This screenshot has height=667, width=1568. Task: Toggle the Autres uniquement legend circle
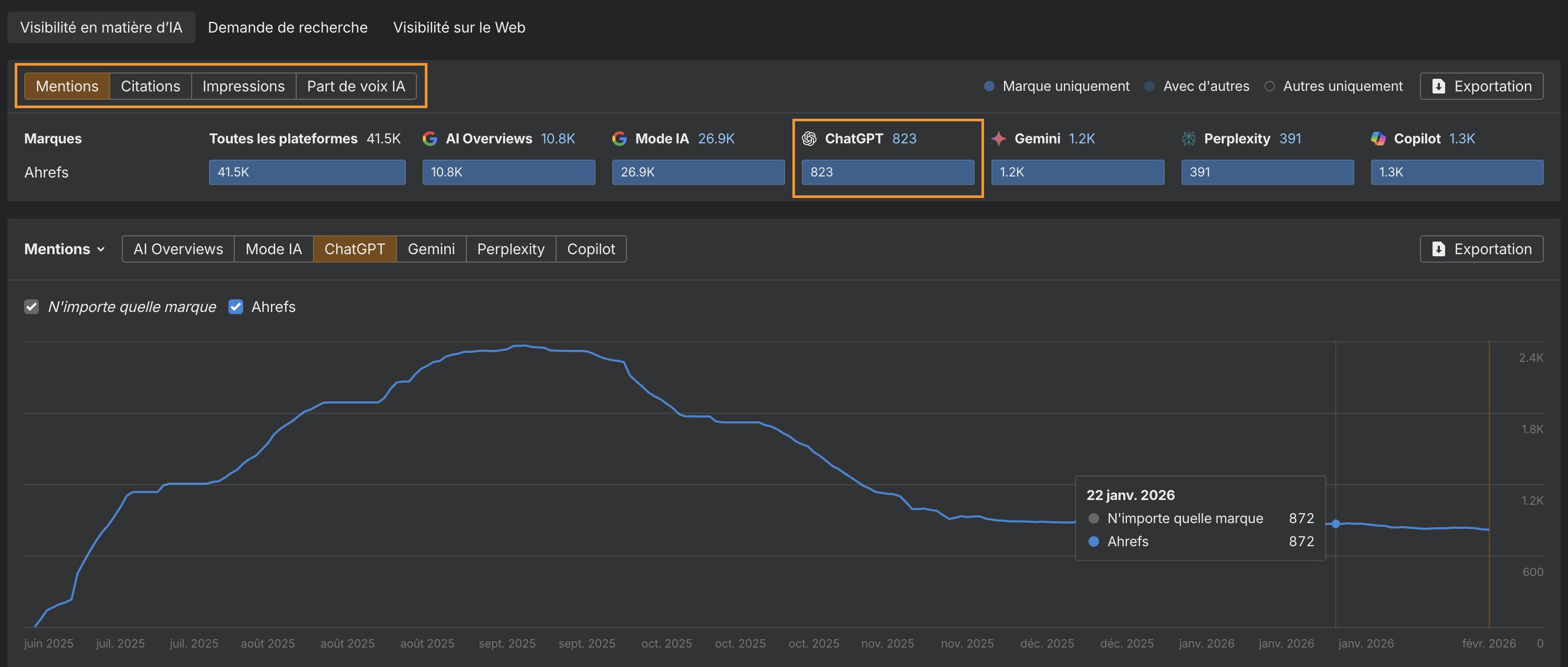[1269, 87]
